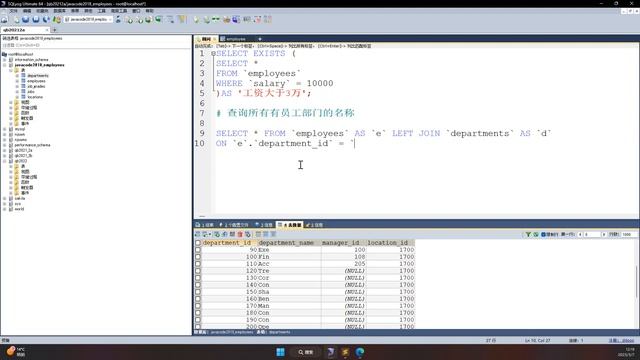Screen dimensions: 640x360
Task: Select the qb2021_2a database in tree
Action: (x=23, y=150)
